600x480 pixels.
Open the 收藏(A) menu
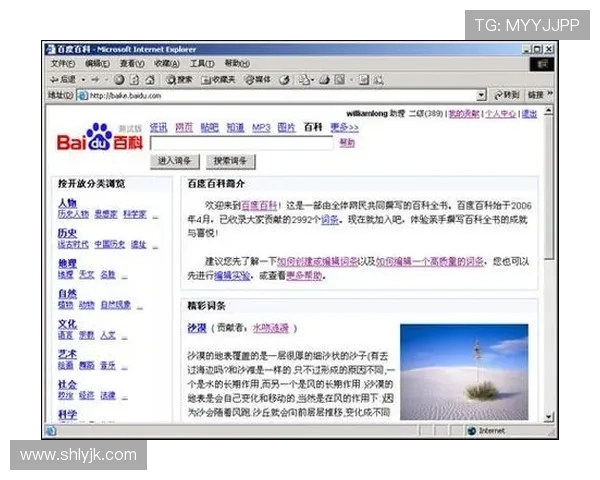pyautogui.click(x=167, y=64)
